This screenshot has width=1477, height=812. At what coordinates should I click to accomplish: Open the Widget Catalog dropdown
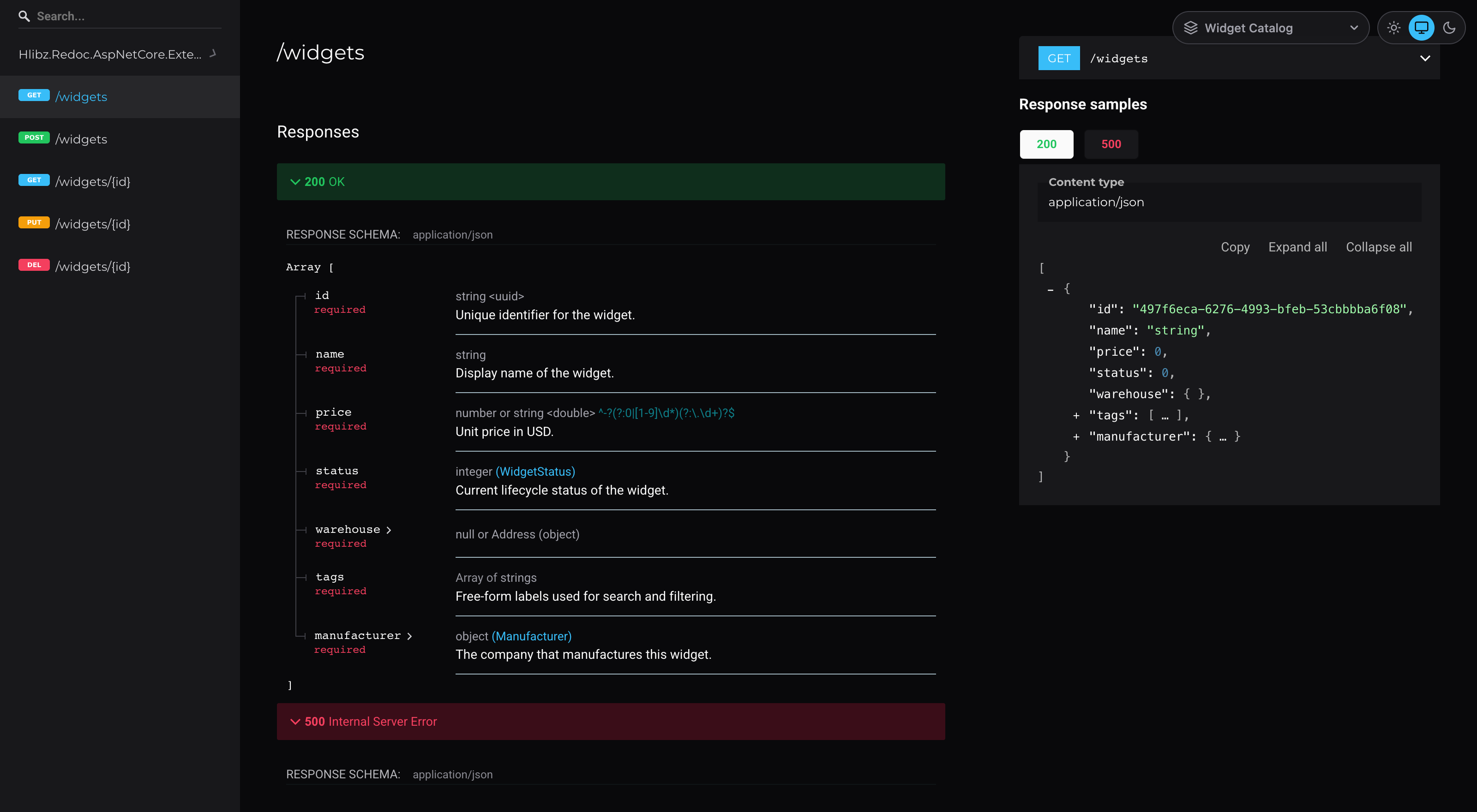(x=1271, y=28)
